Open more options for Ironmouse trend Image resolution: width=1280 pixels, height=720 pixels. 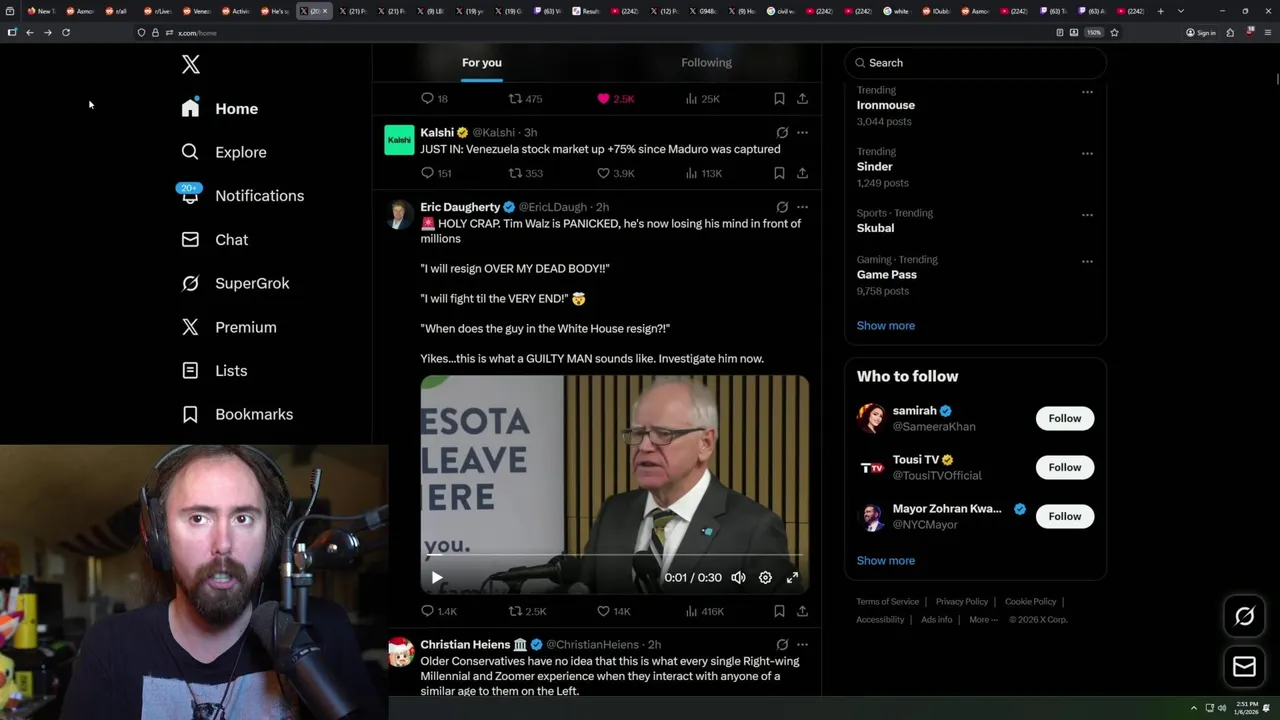pyautogui.click(x=1087, y=92)
